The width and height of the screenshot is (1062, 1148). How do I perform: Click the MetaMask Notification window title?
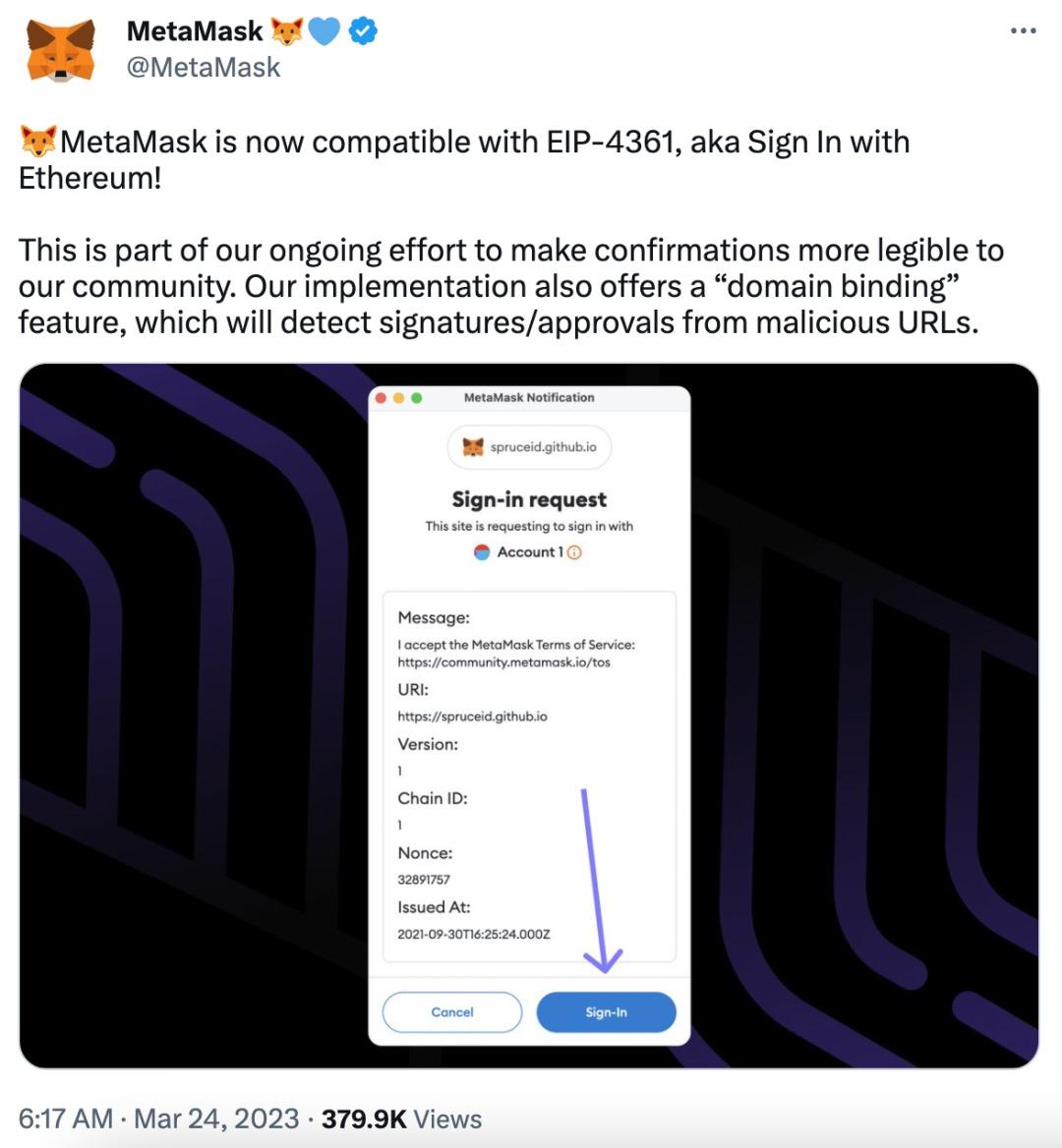[529, 398]
